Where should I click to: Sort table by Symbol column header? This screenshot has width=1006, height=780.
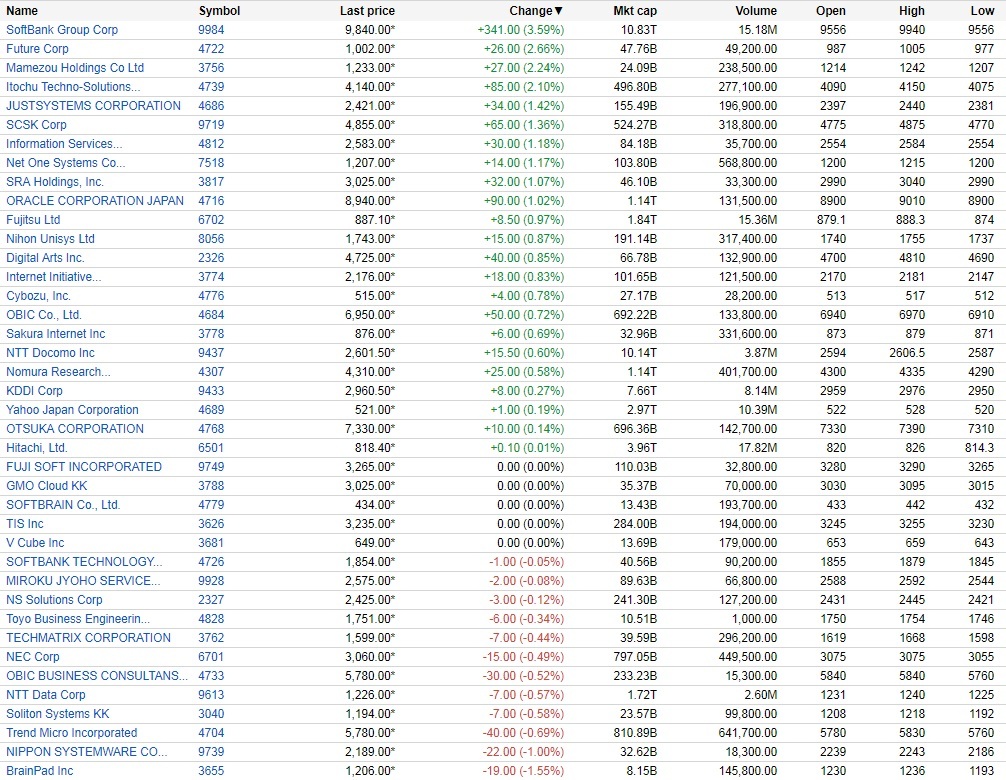[219, 11]
